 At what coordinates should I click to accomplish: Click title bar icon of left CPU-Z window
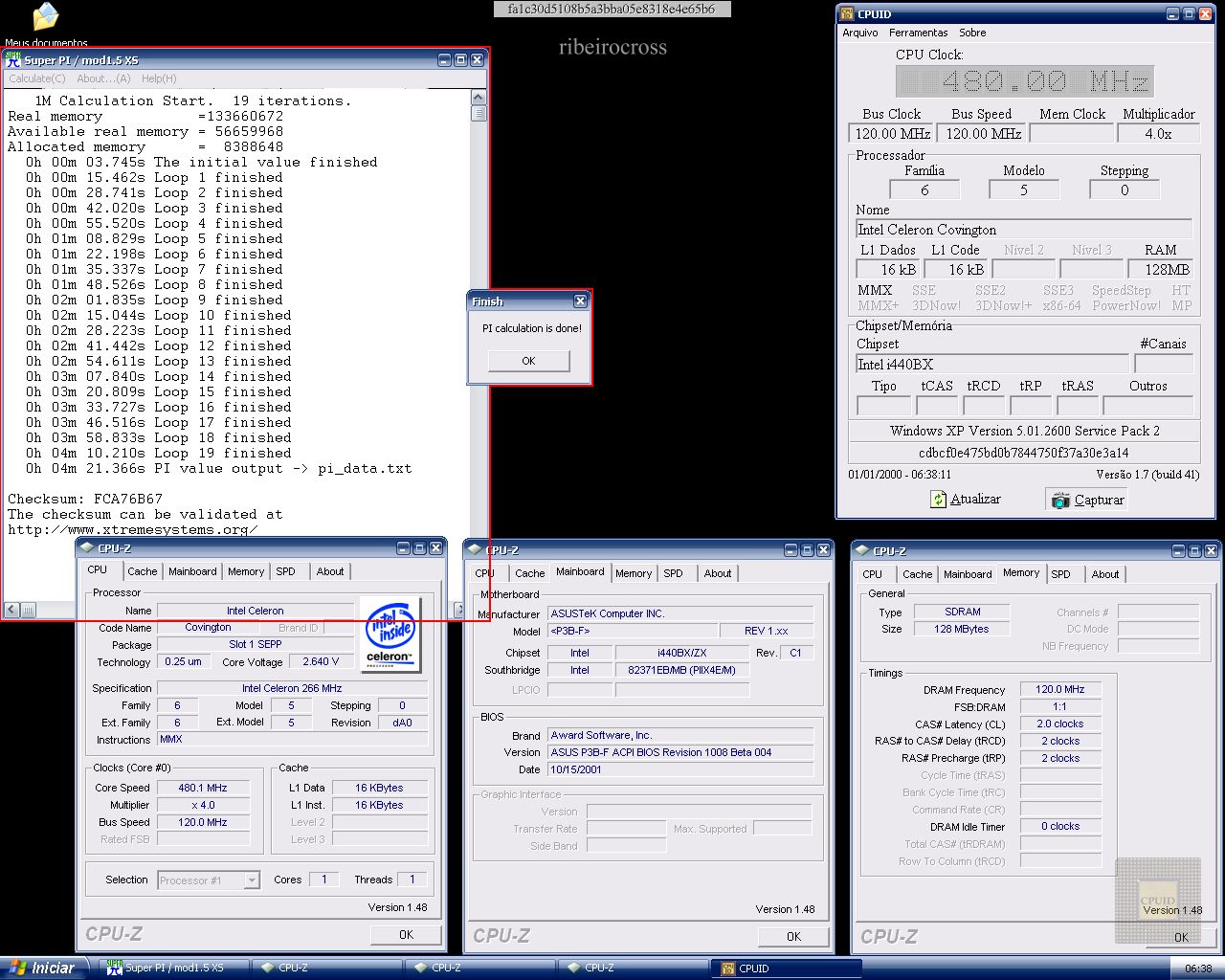[87, 548]
